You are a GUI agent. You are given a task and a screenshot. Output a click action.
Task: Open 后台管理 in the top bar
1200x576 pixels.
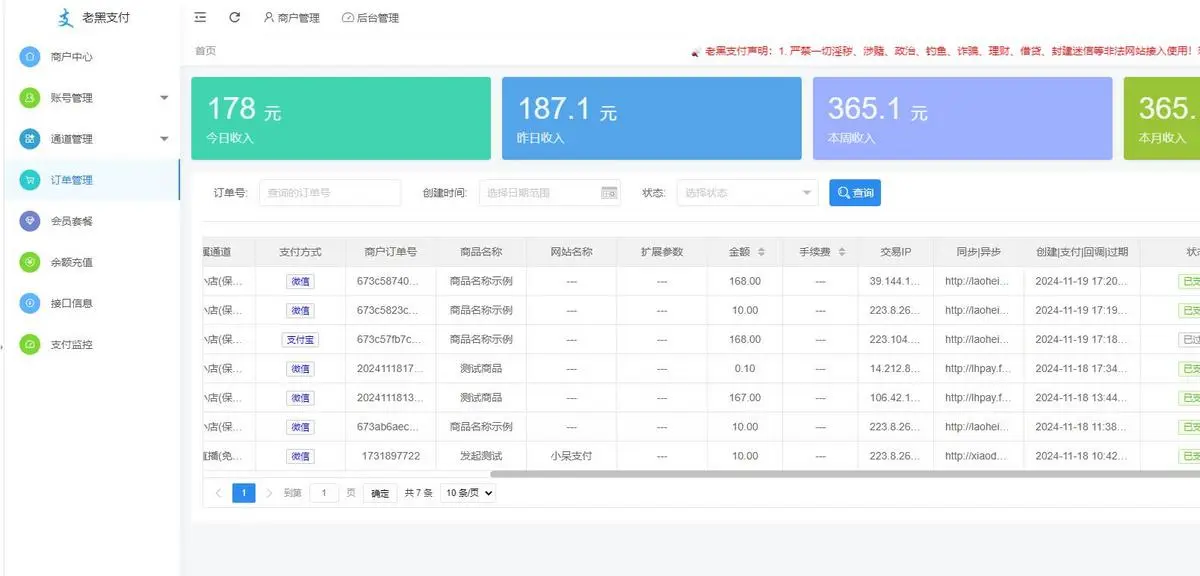coord(371,17)
